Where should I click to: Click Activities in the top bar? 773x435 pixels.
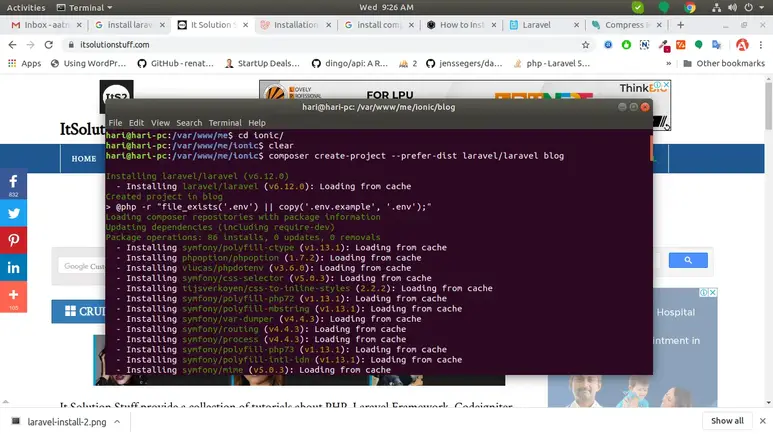[x=26, y=7]
